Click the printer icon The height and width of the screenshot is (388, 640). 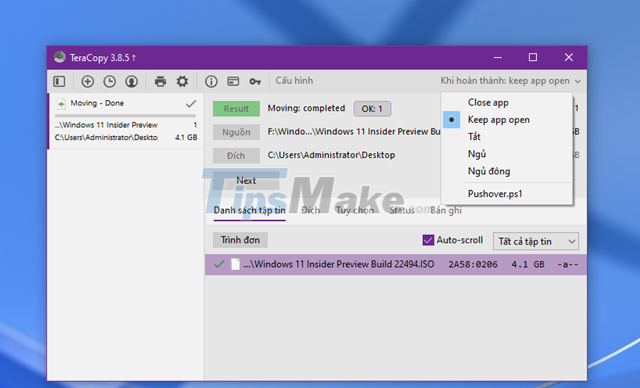160,82
